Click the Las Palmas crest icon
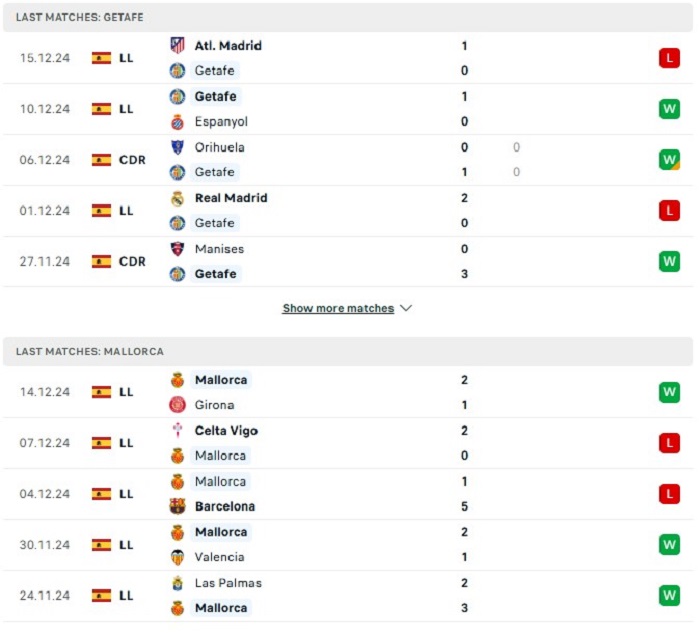 177,583
